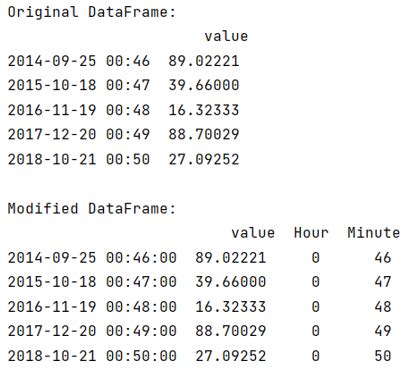
Task: Click Hour value 0 in the 2017-12-20 row
Action: point(316,331)
